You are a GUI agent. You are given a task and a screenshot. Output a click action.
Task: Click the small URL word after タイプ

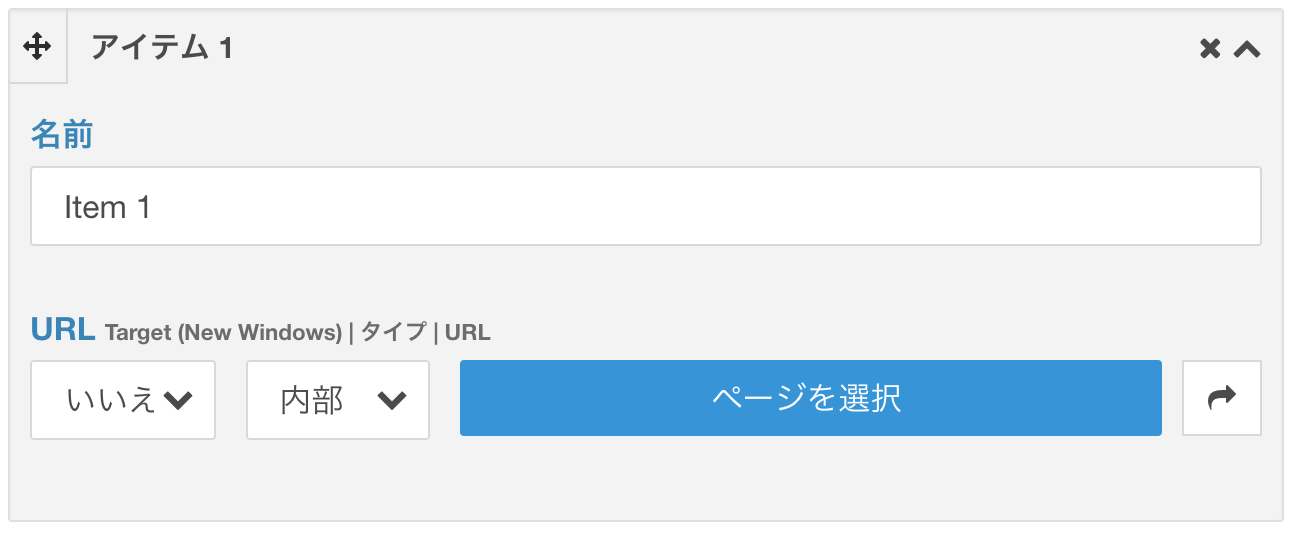[x=468, y=332]
